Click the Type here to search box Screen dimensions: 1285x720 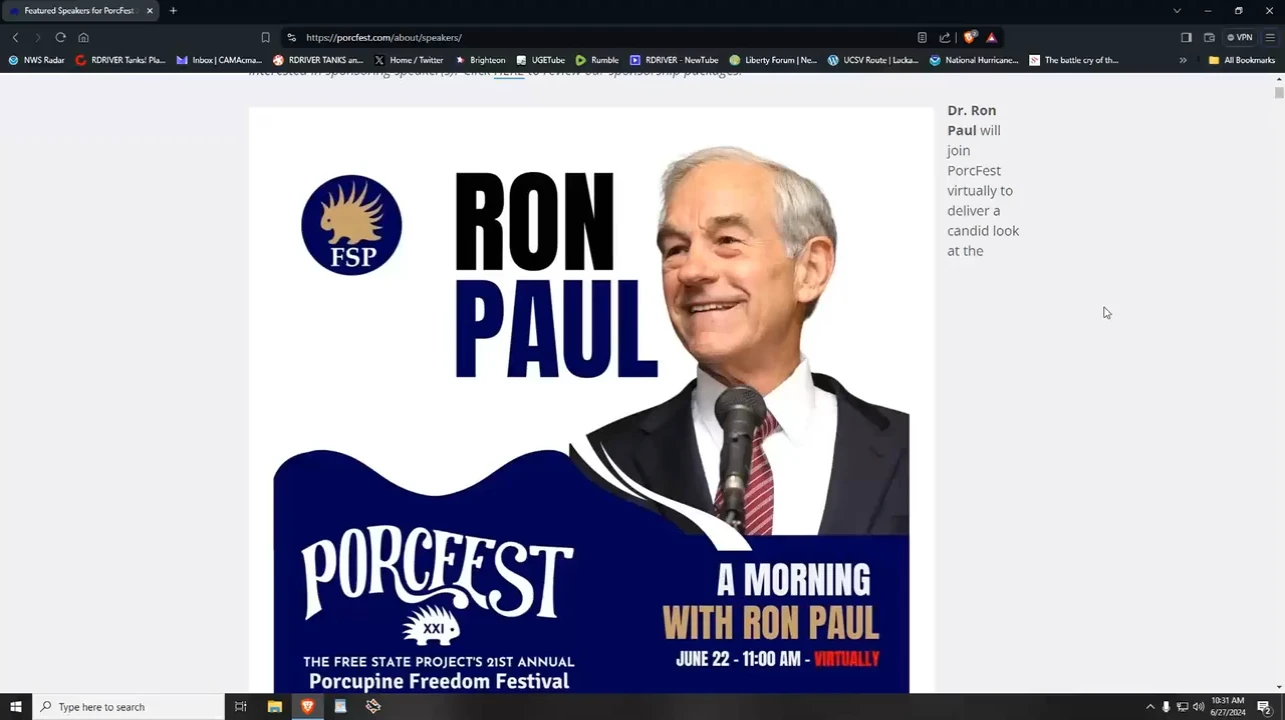coord(128,707)
